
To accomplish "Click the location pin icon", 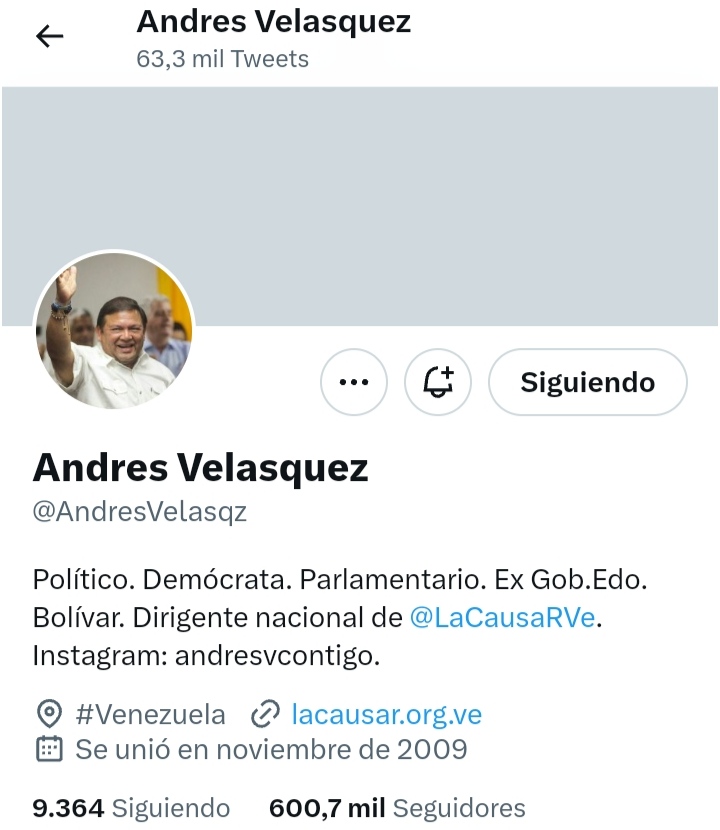I will [49, 714].
